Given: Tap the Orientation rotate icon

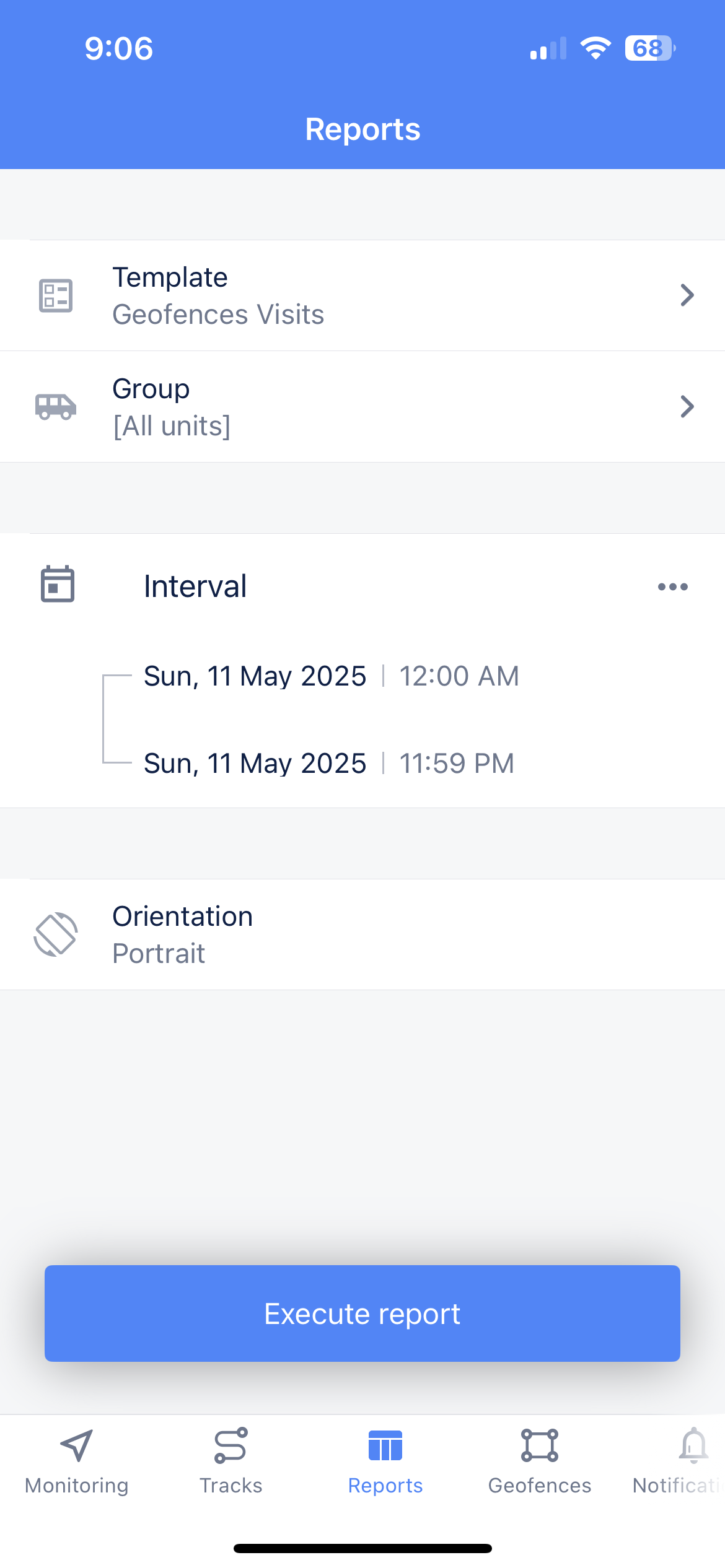Looking at the screenshot, I should pos(56,934).
